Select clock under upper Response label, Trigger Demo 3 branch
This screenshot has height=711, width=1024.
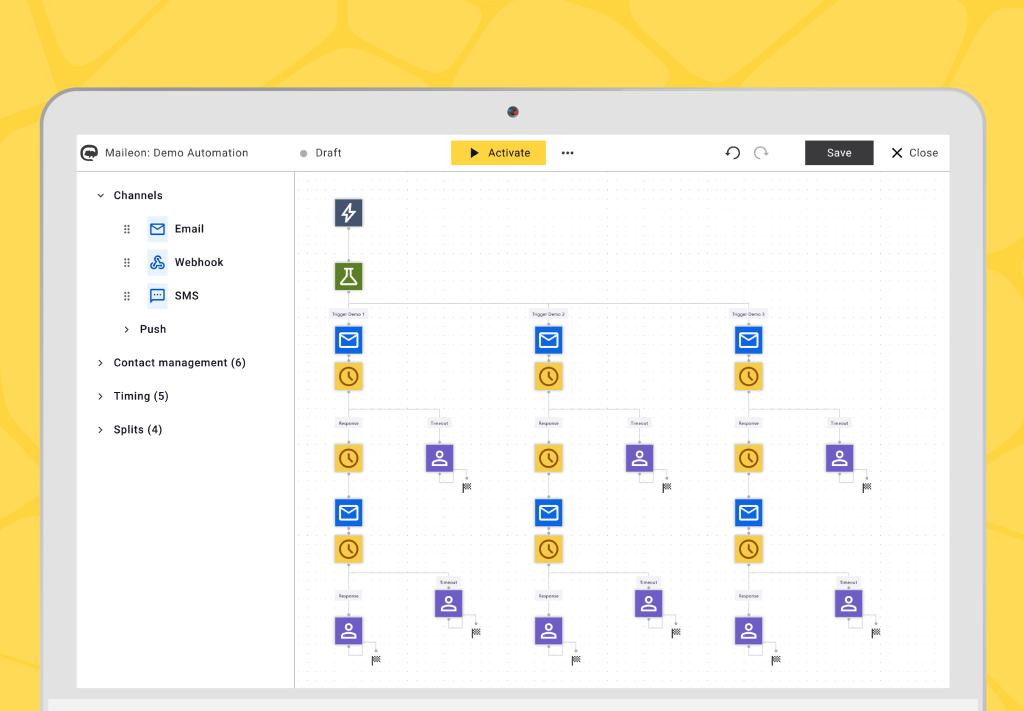coord(748,458)
